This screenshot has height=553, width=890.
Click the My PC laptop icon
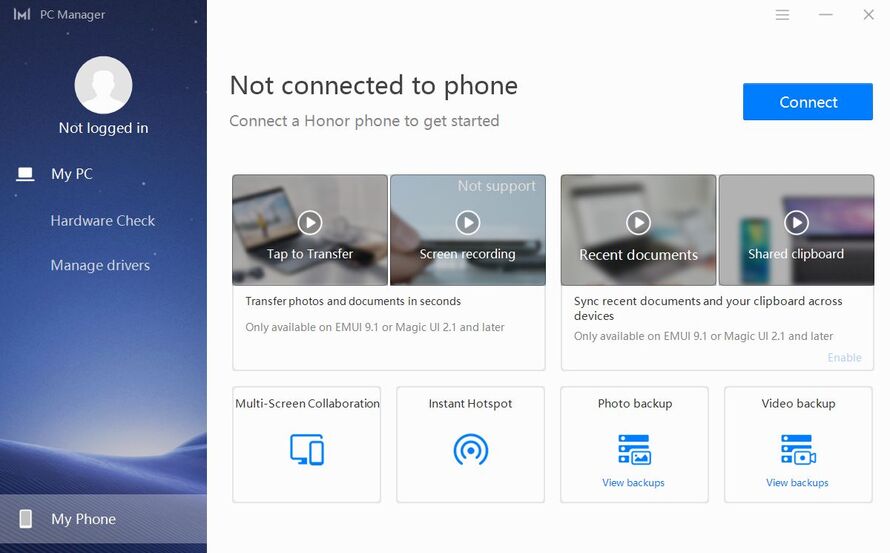(x=25, y=174)
